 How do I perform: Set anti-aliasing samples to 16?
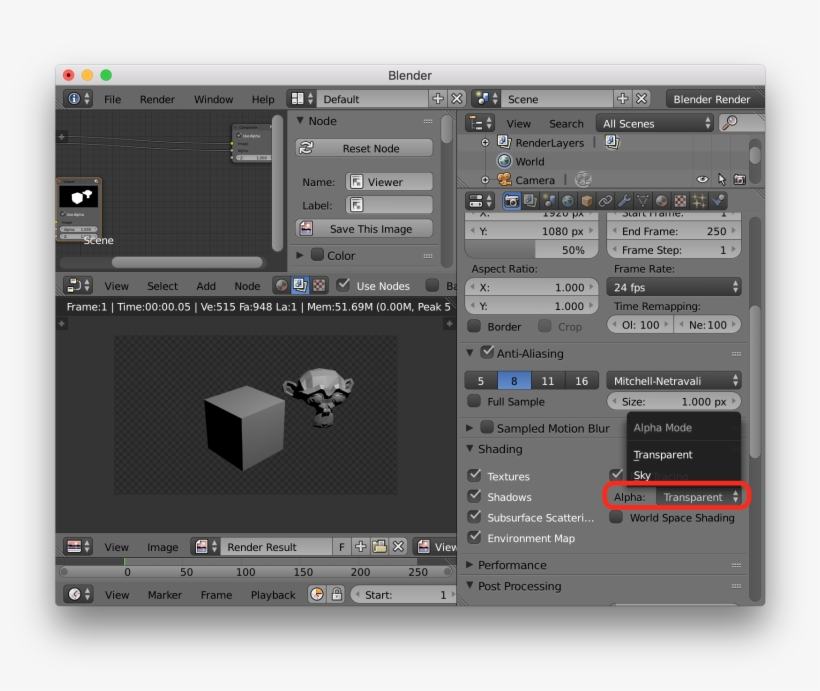coord(584,380)
